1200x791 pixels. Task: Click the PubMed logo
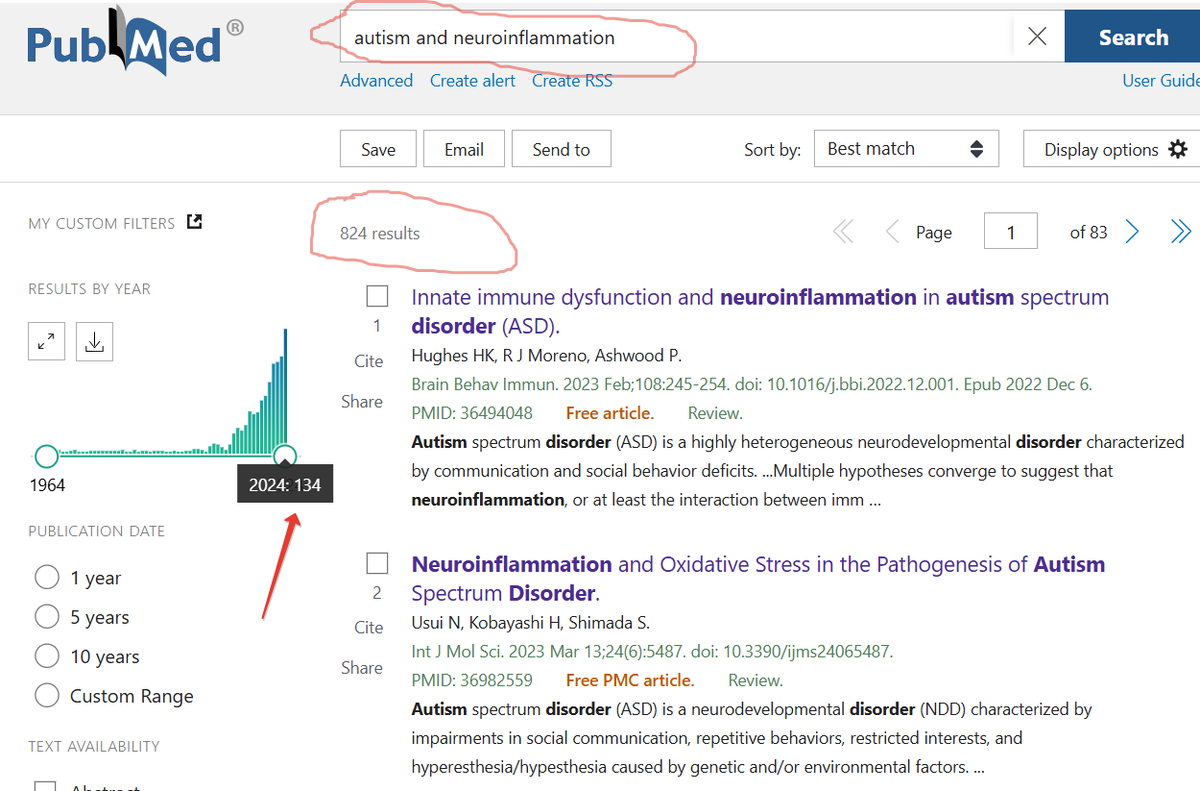[134, 41]
